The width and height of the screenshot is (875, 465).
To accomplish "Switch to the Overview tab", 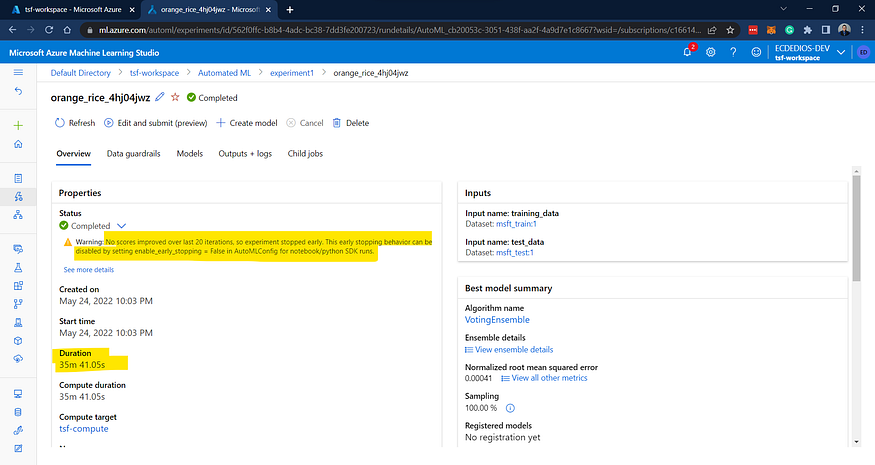I will coord(73,154).
